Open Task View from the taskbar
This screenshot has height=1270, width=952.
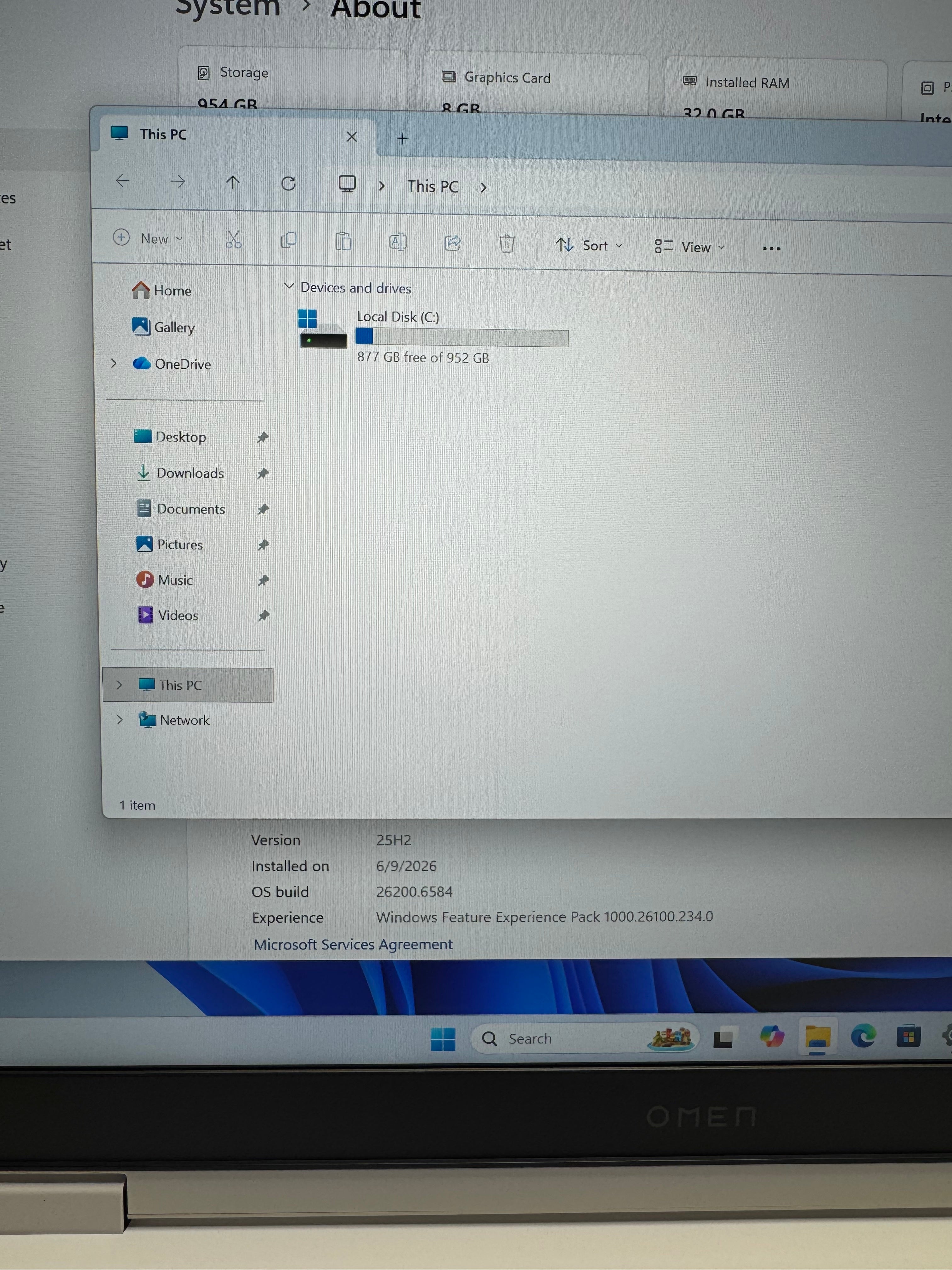click(723, 1038)
